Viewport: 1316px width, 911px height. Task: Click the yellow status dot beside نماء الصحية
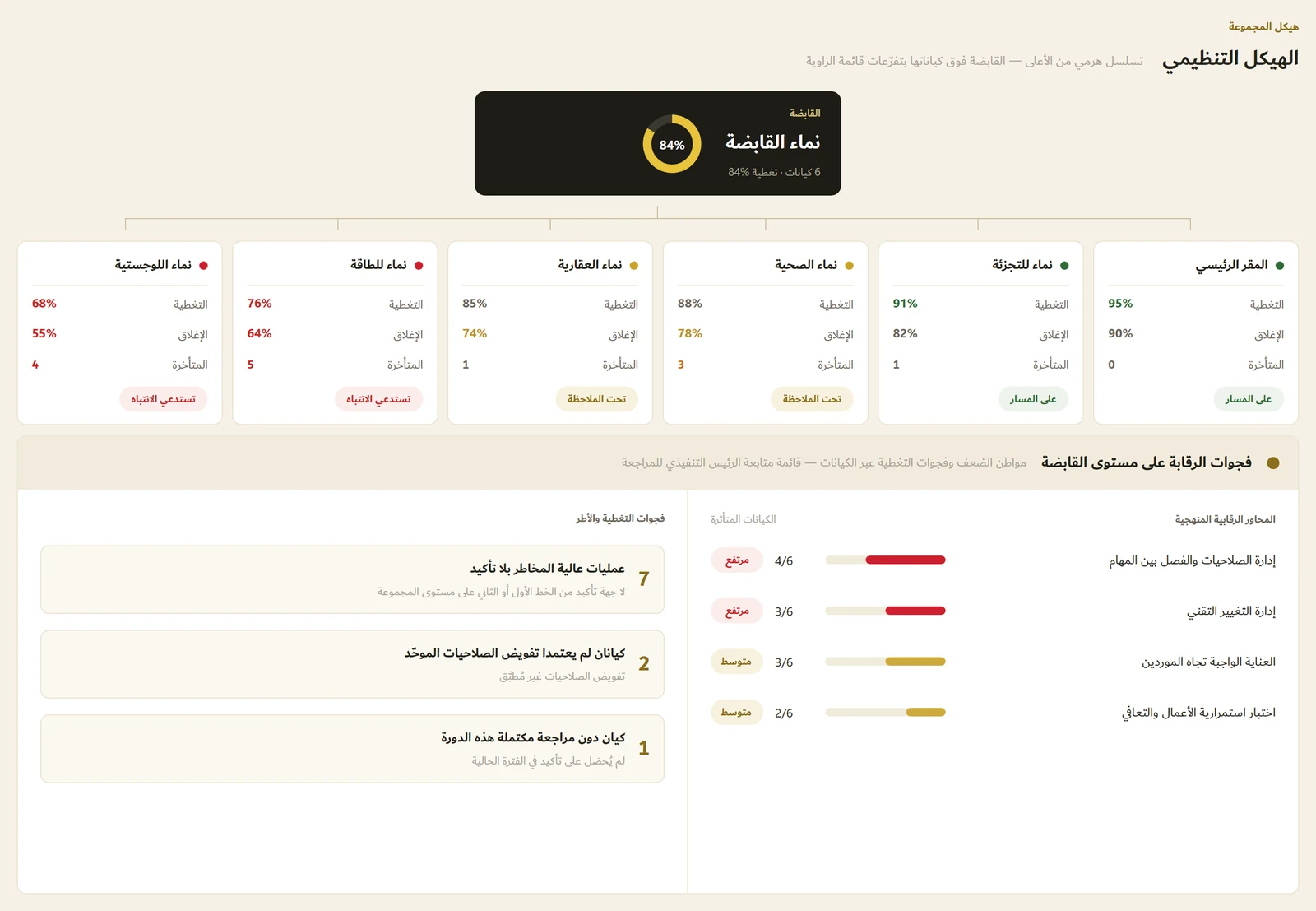849,265
